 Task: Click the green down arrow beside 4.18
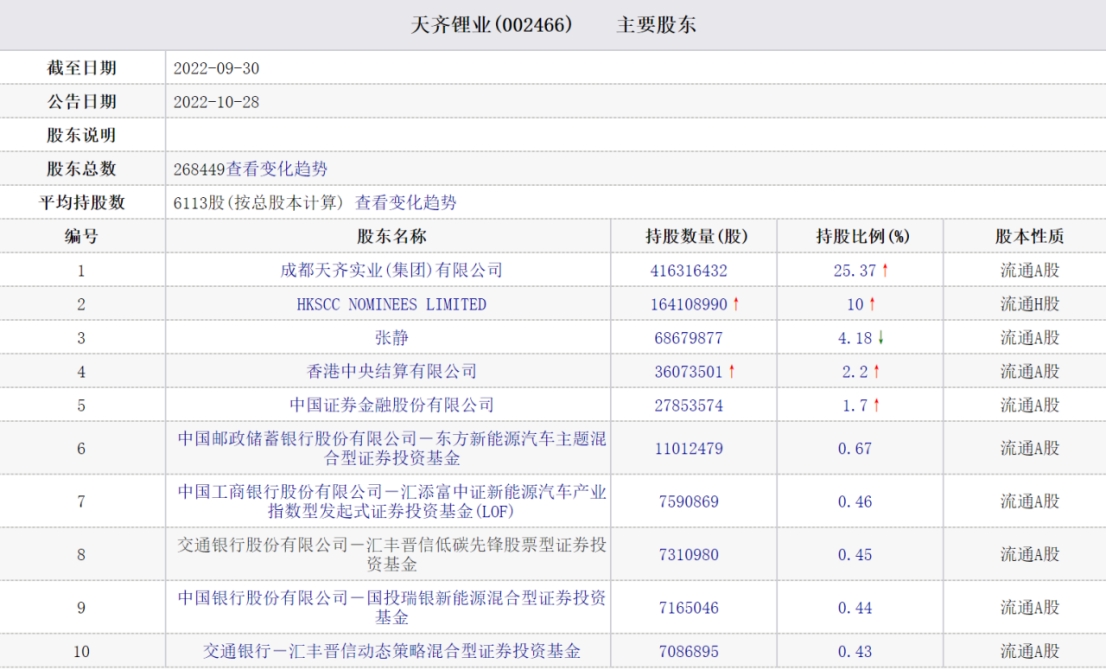pyautogui.click(x=881, y=338)
